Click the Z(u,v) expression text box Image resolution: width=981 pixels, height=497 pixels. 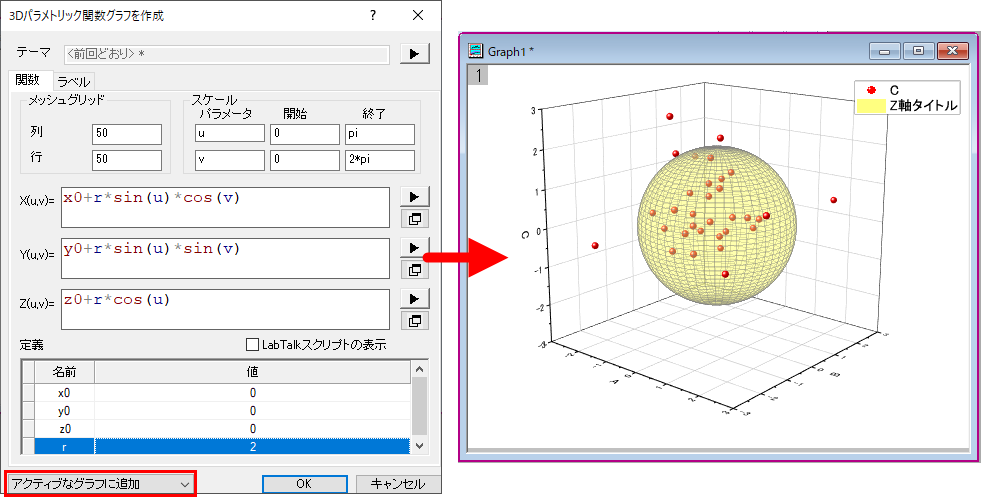(225, 309)
